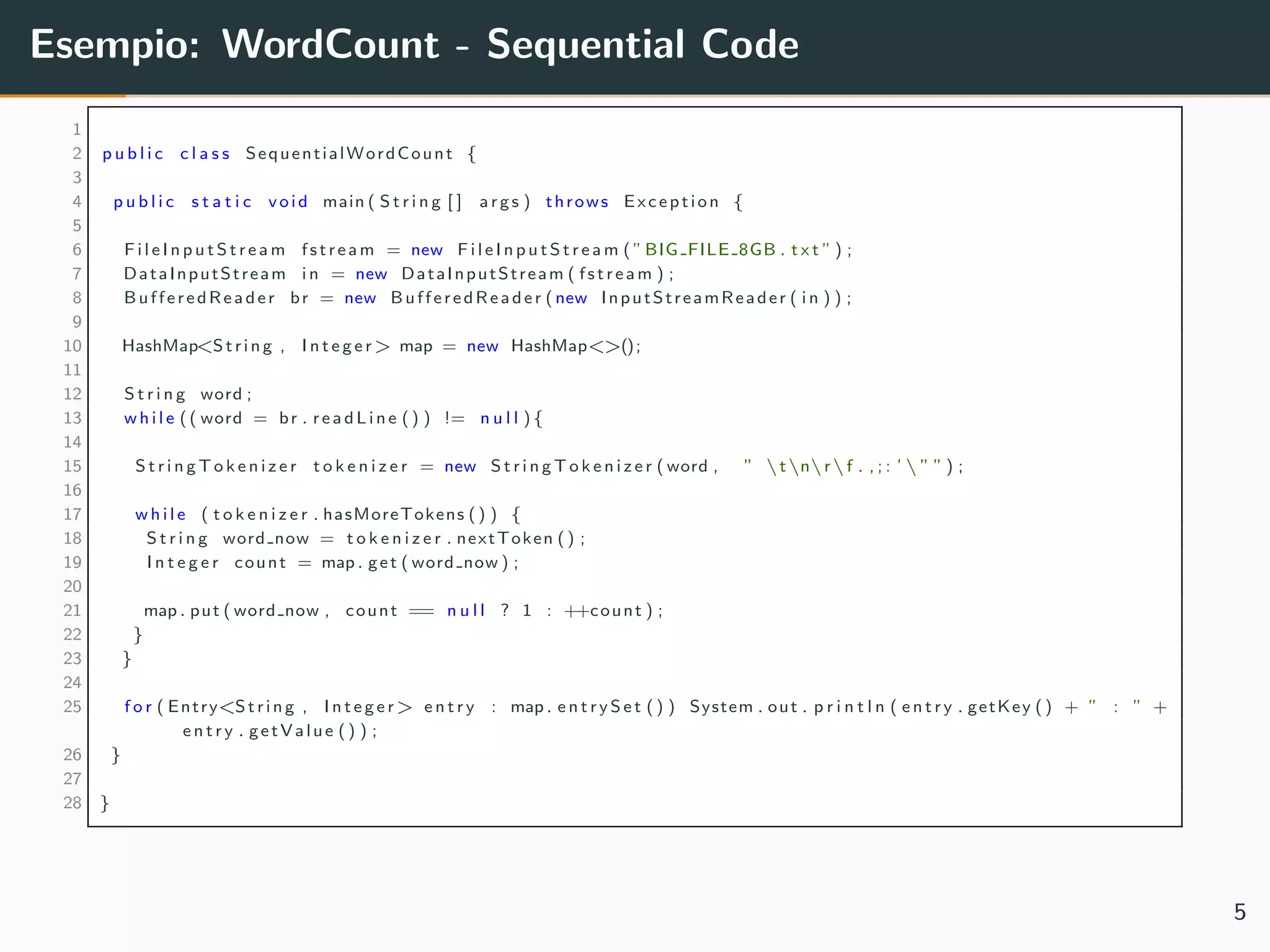This screenshot has width=1270, height=952.
Task: Click the 'for' keyword on line 25
Action: [x=138, y=707]
